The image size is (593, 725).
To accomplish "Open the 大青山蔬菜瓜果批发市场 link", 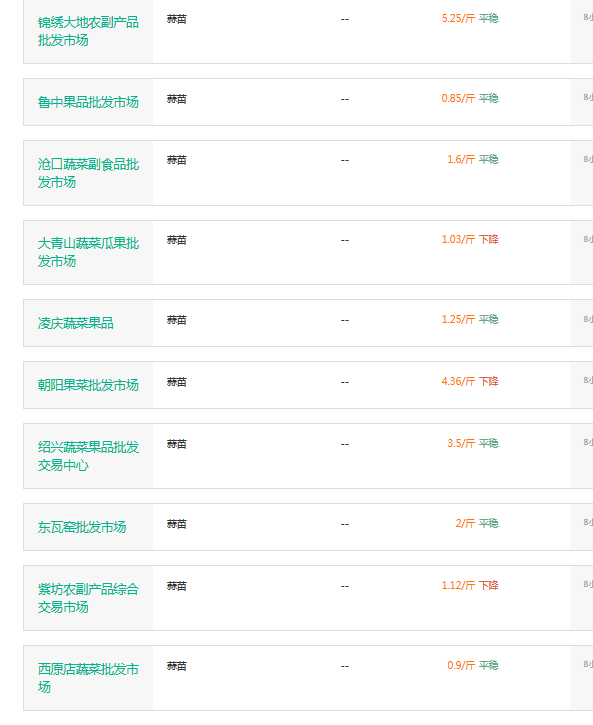I will pos(88,252).
